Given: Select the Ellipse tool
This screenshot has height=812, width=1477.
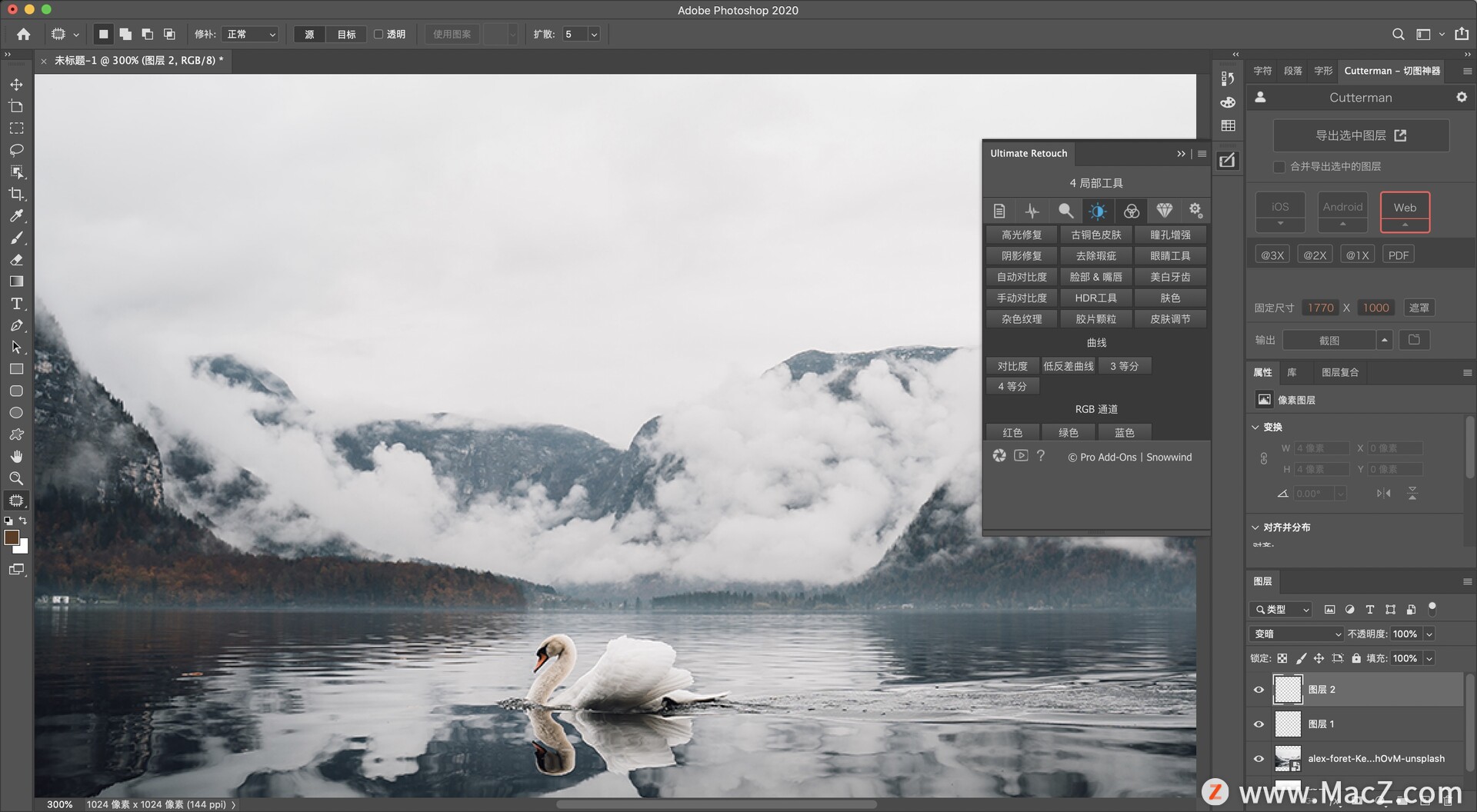Looking at the screenshot, I should pos(16,413).
